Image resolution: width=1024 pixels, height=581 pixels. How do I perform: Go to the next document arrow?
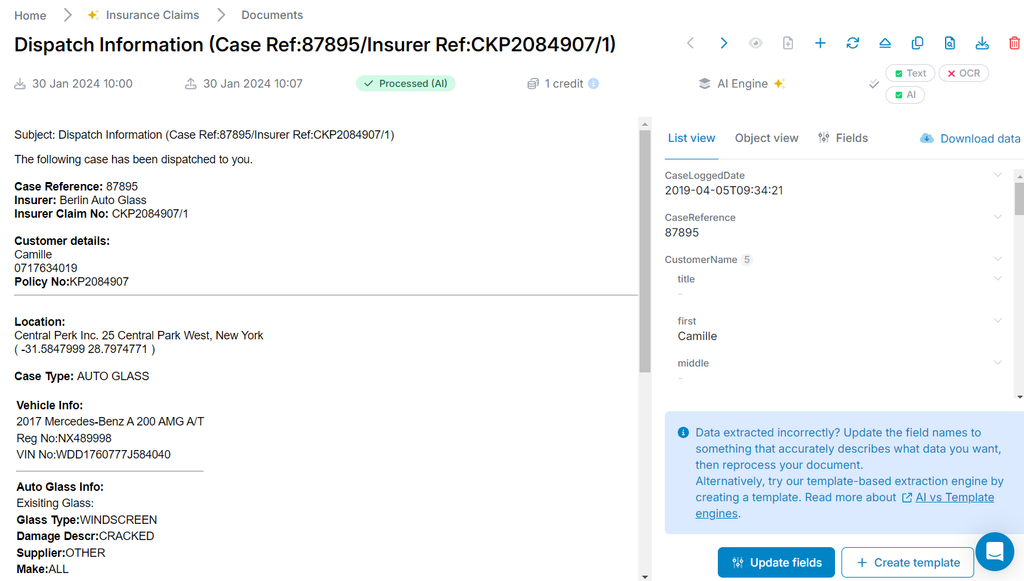pyautogui.click(x=724, y=43)
